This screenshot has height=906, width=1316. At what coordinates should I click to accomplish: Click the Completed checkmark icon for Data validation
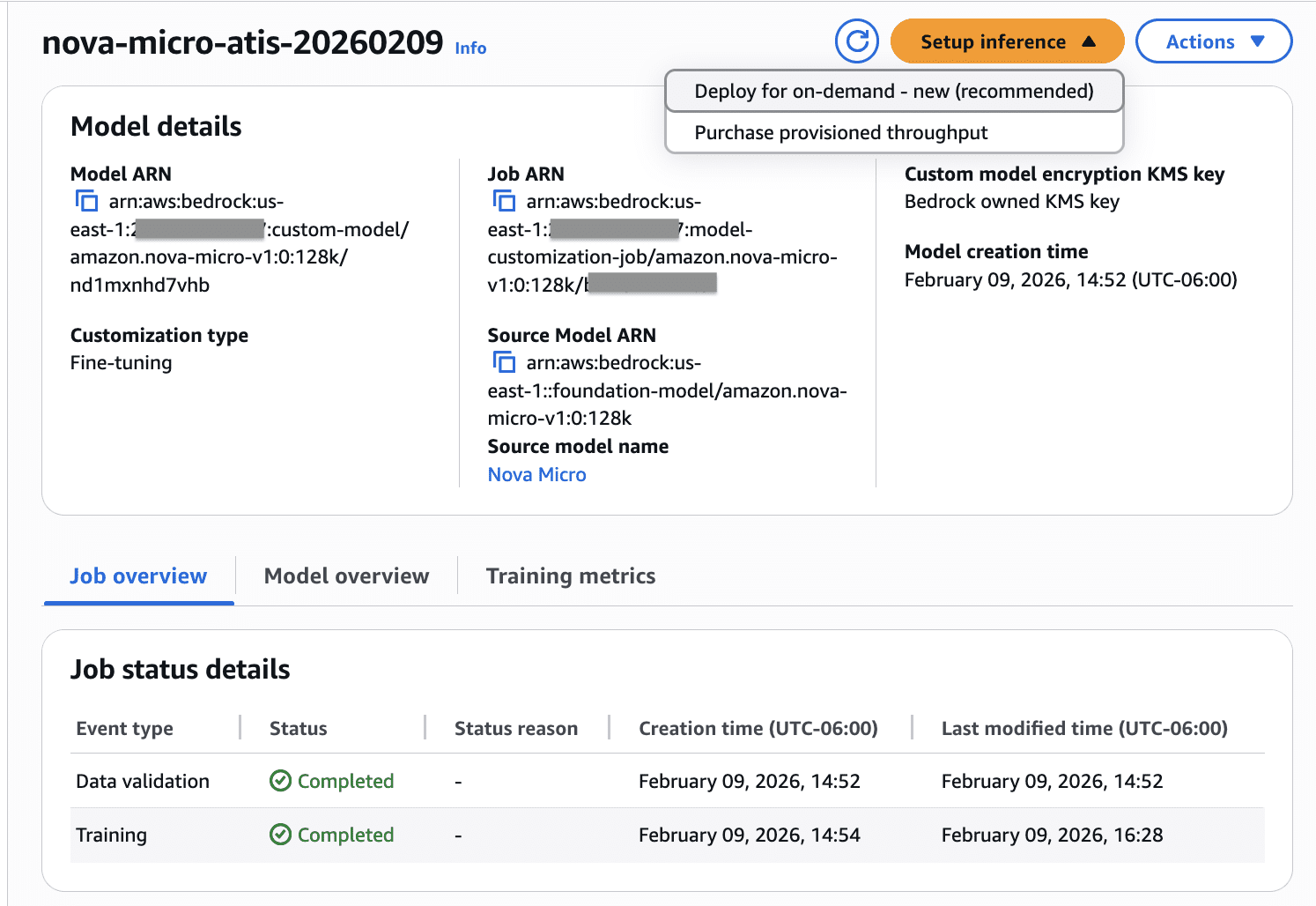279,781
